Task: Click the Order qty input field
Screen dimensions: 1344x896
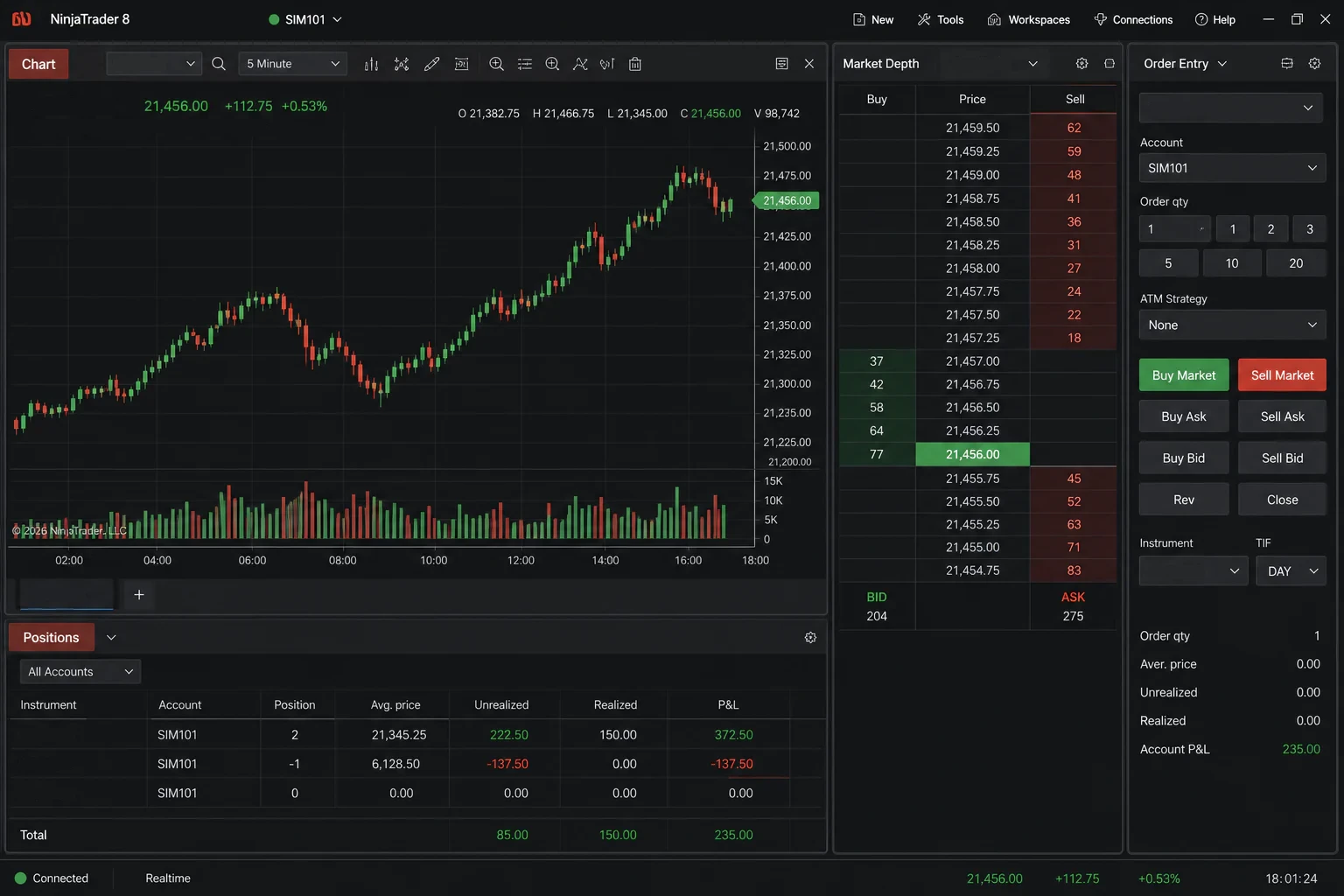Action: [x=1175, y=229]
